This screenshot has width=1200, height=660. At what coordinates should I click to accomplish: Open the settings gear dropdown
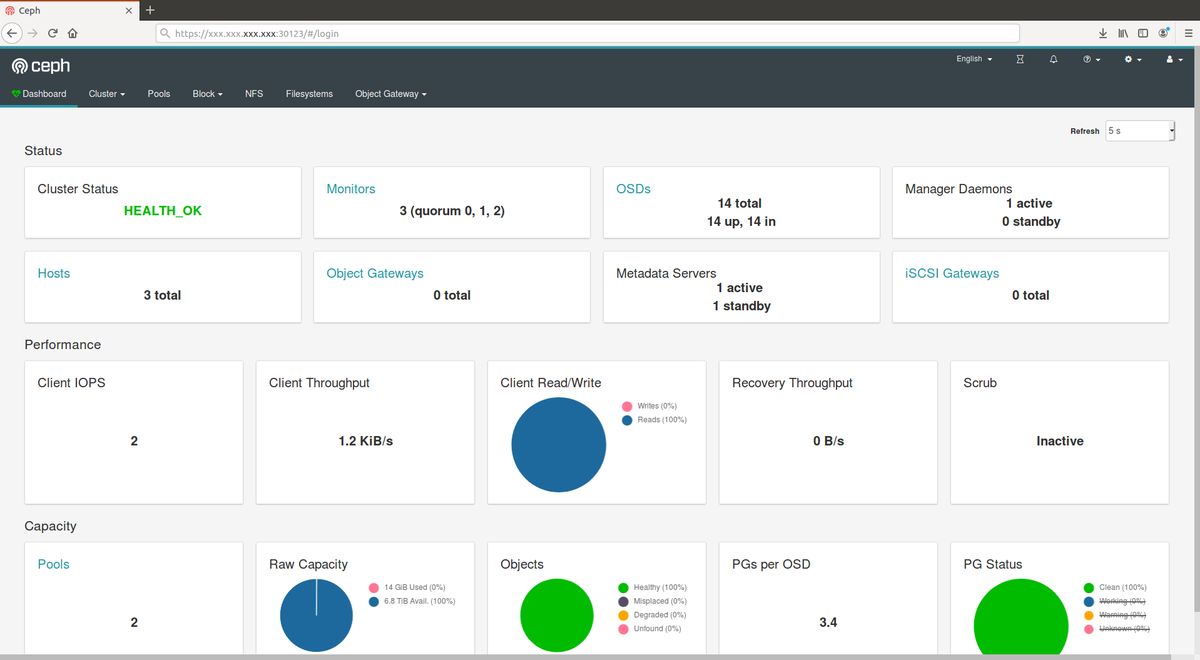point(1133,60)
